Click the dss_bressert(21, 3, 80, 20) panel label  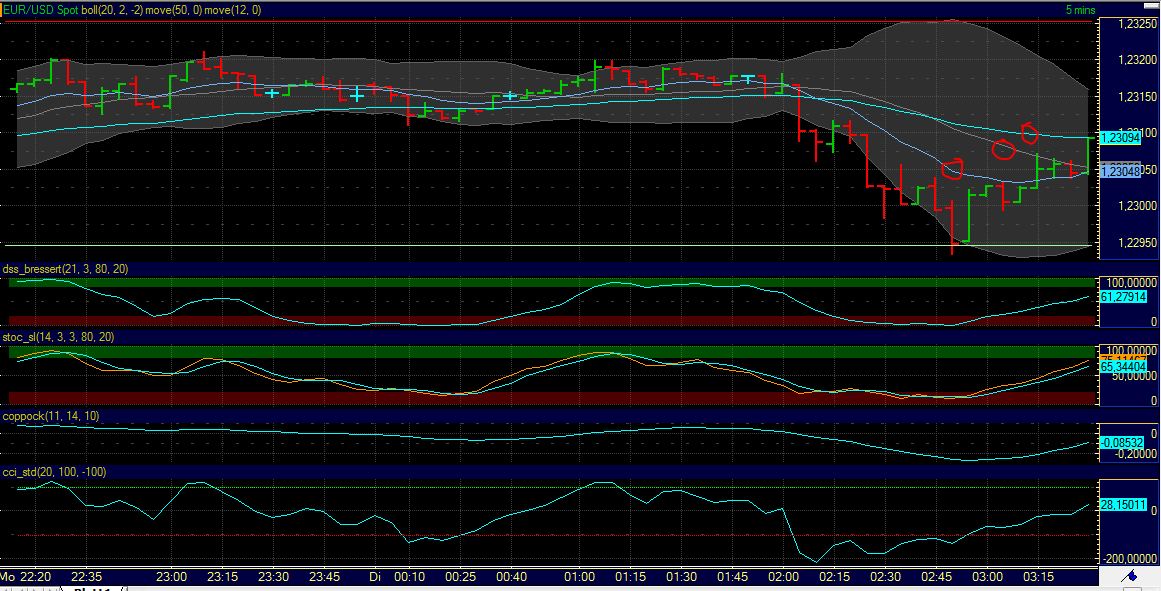tap(65, 268)
